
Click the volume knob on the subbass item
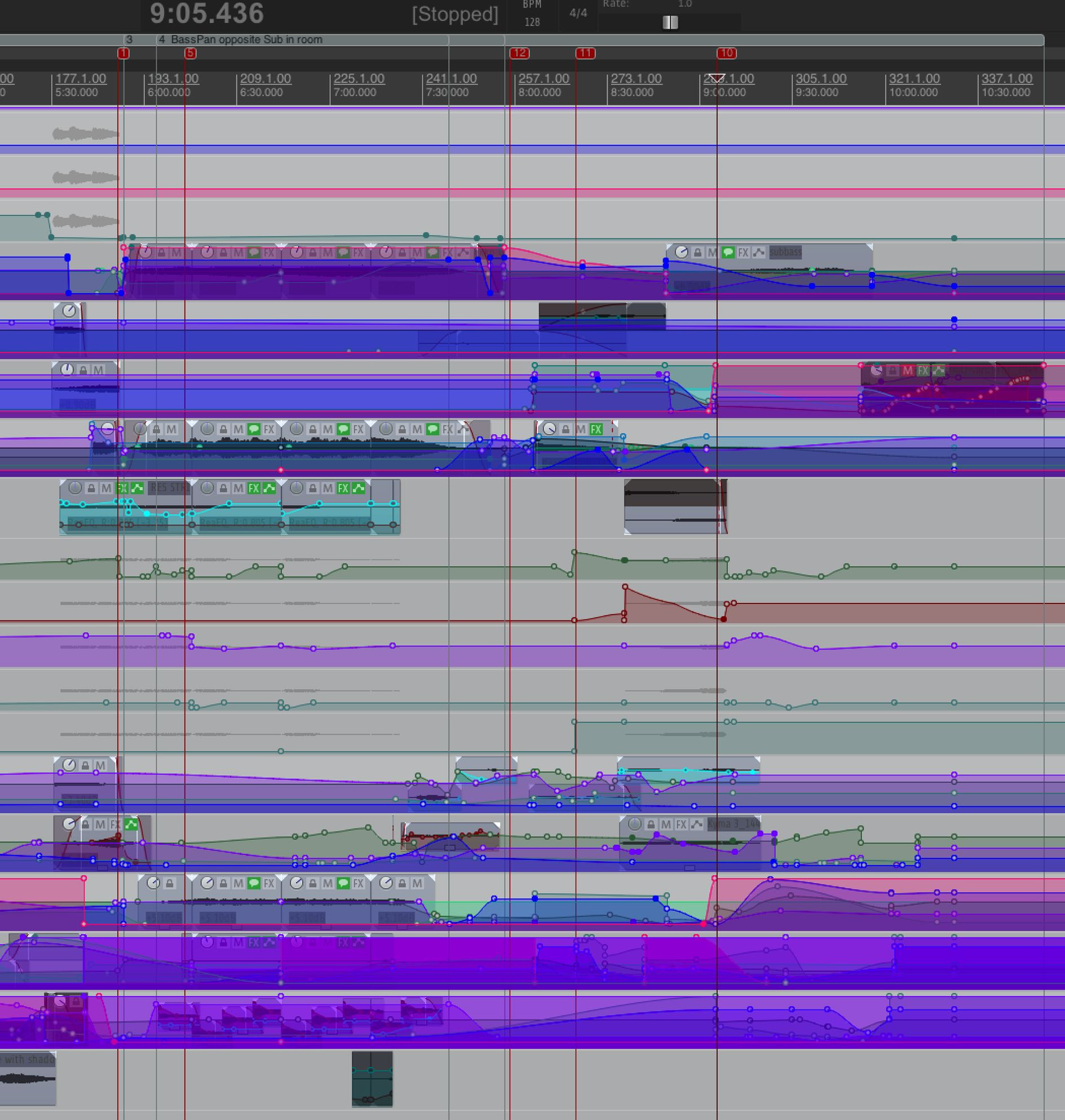(681, 252)
